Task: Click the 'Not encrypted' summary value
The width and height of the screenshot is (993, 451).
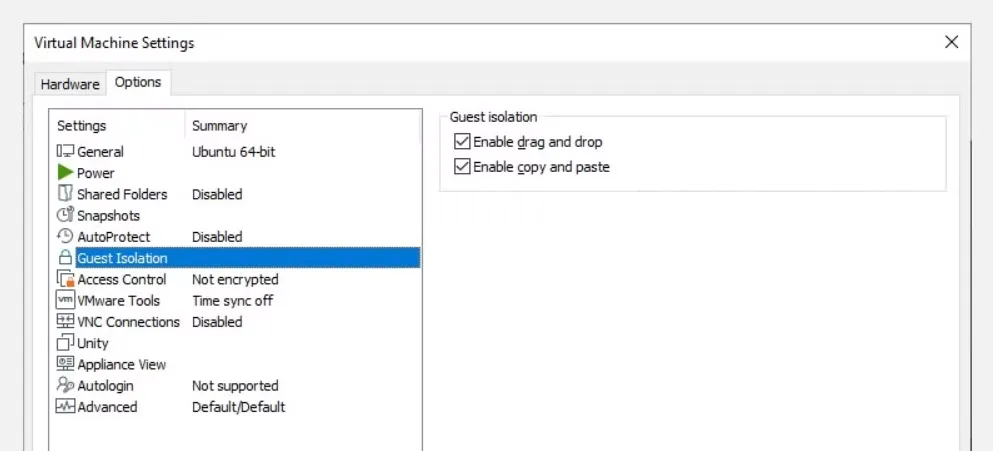Action: coord(235,279)
